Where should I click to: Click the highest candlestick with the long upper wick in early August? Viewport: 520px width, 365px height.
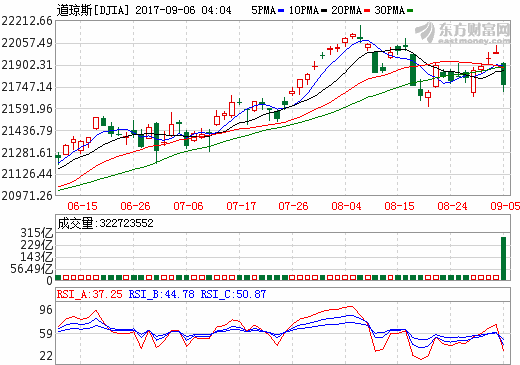coord(360,34)
